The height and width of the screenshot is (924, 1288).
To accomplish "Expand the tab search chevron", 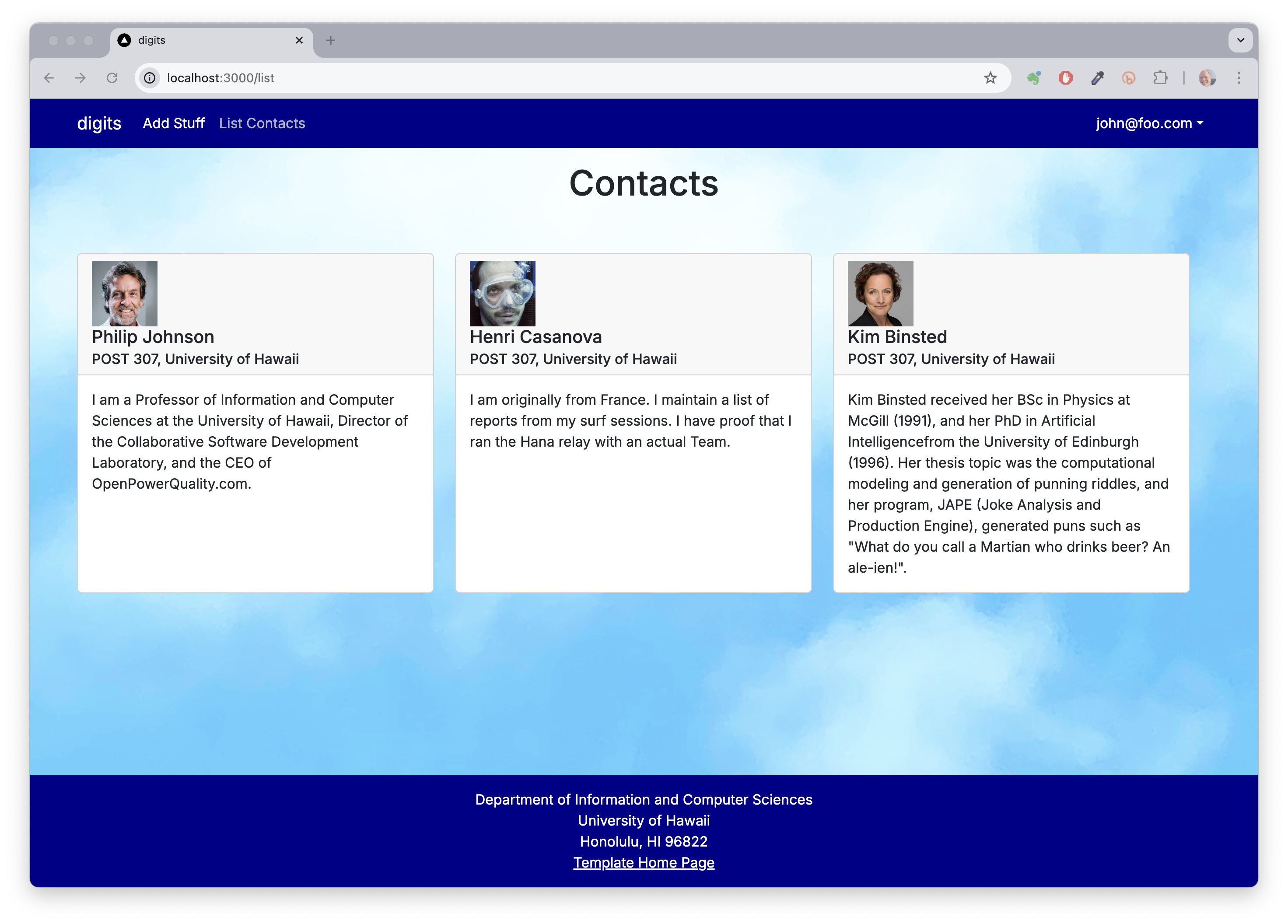I will click(1240, 40).
